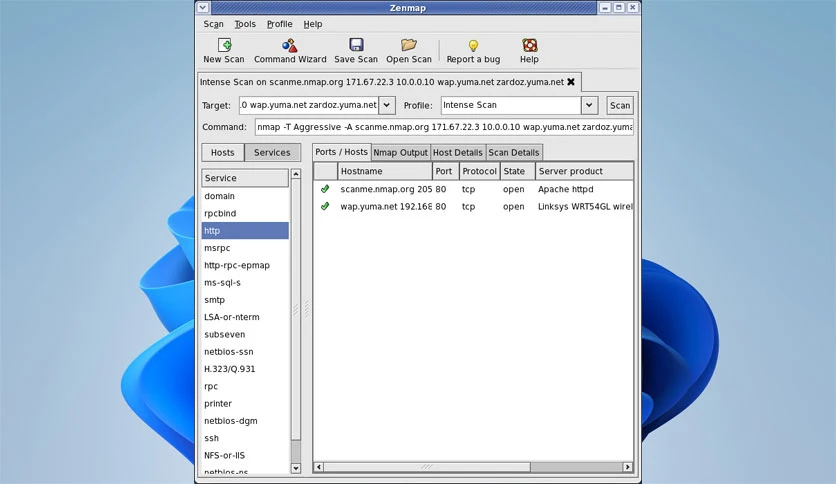Sort by the Service column header
The width and height of the screenshot is (836, 484).
tap(245, 178)
